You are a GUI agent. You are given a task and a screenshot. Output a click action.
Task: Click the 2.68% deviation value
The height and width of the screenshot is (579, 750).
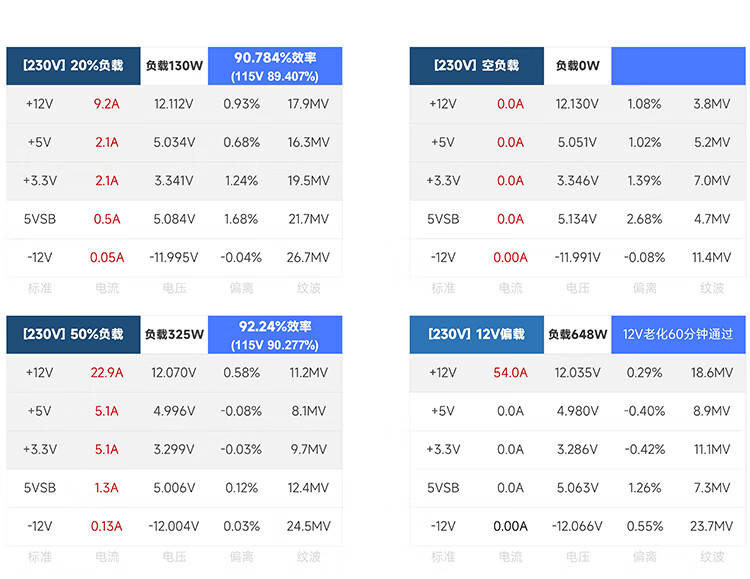point(644,219)
